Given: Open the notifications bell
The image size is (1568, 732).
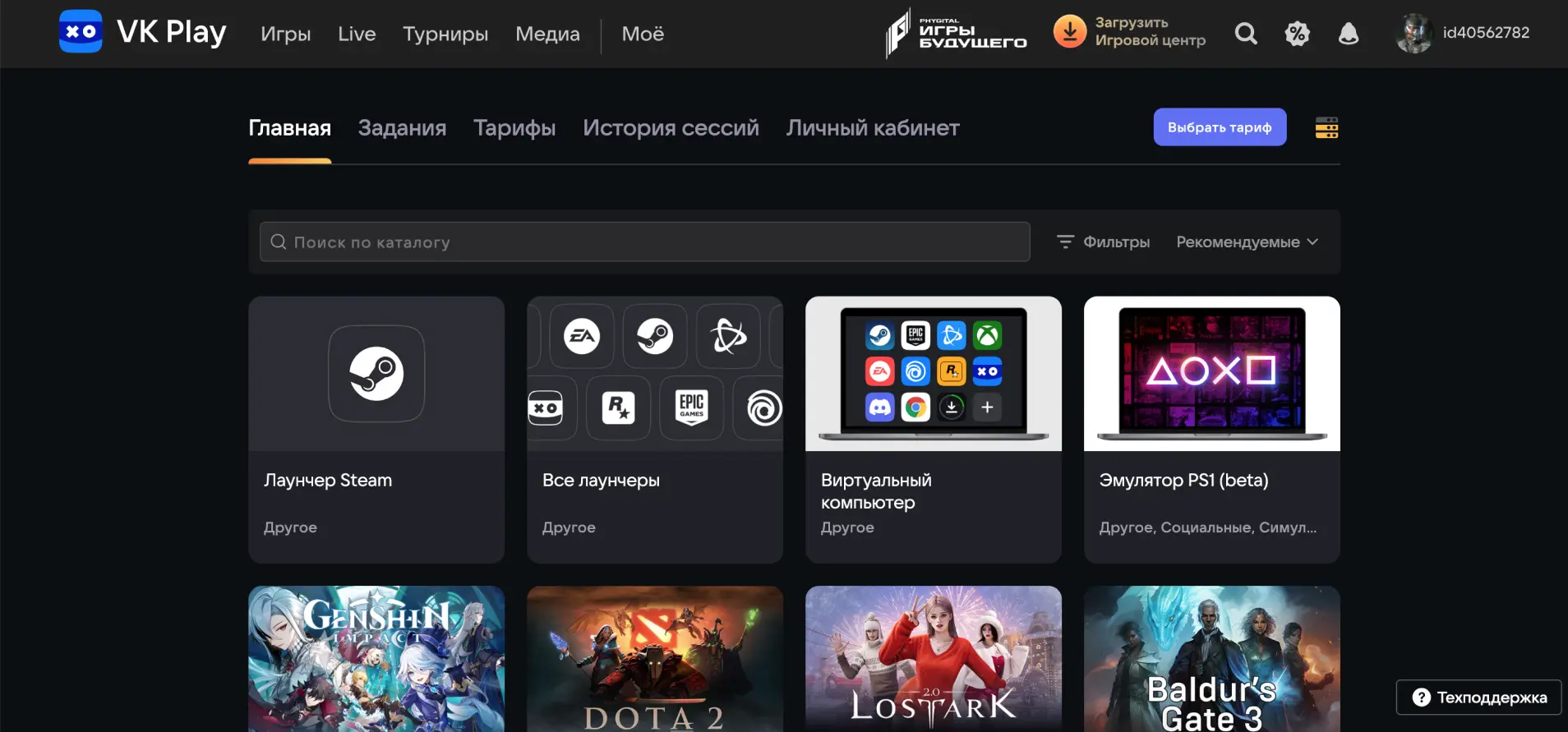Looking at the screenshot, I should click(x=1348, y=34).
